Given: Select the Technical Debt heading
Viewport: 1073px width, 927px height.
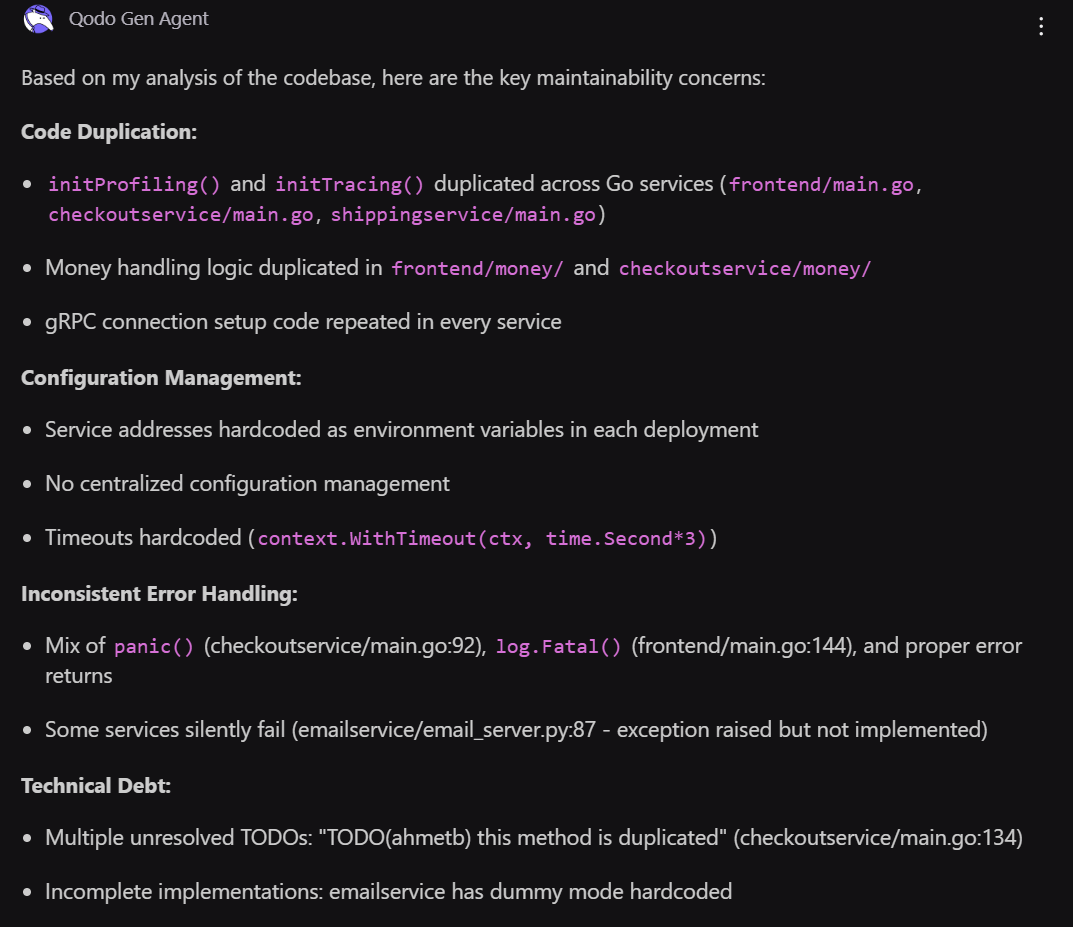Looking at the screenshot, I should click(x=94, y=785).
